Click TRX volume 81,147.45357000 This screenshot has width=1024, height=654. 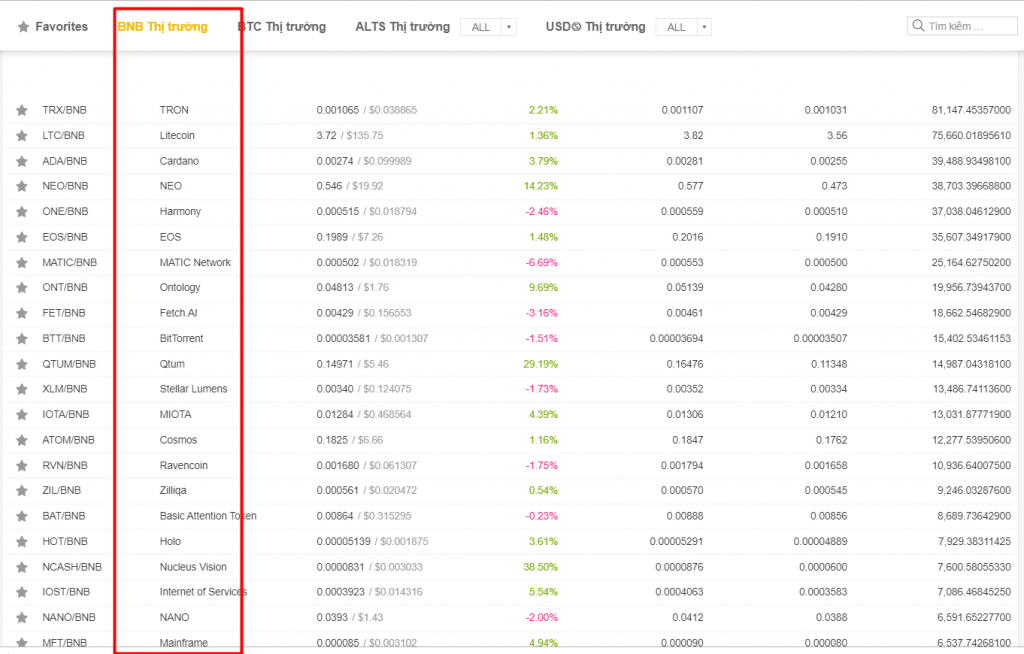[970, 110]
